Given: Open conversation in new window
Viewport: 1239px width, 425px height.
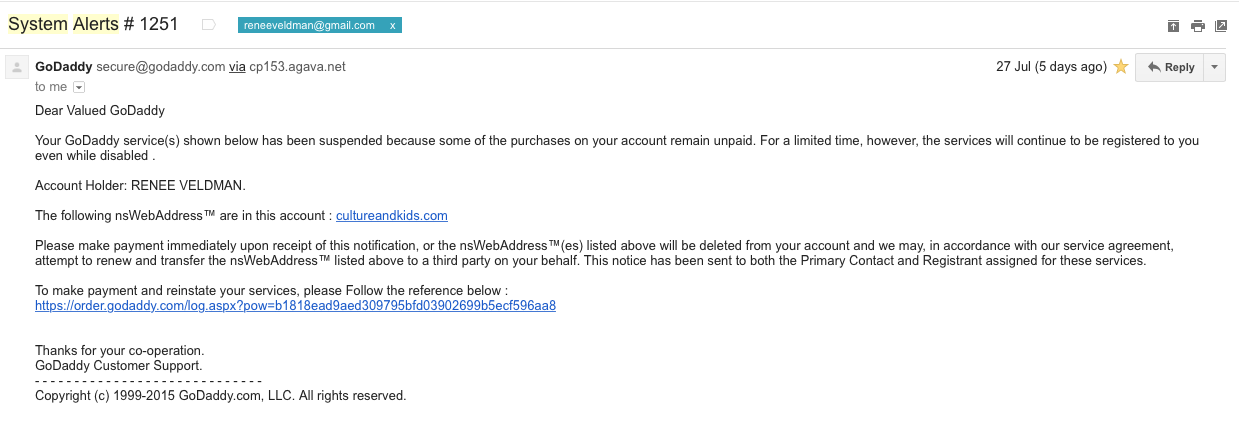Looking at the screenshot, I should click(1221, 26).
